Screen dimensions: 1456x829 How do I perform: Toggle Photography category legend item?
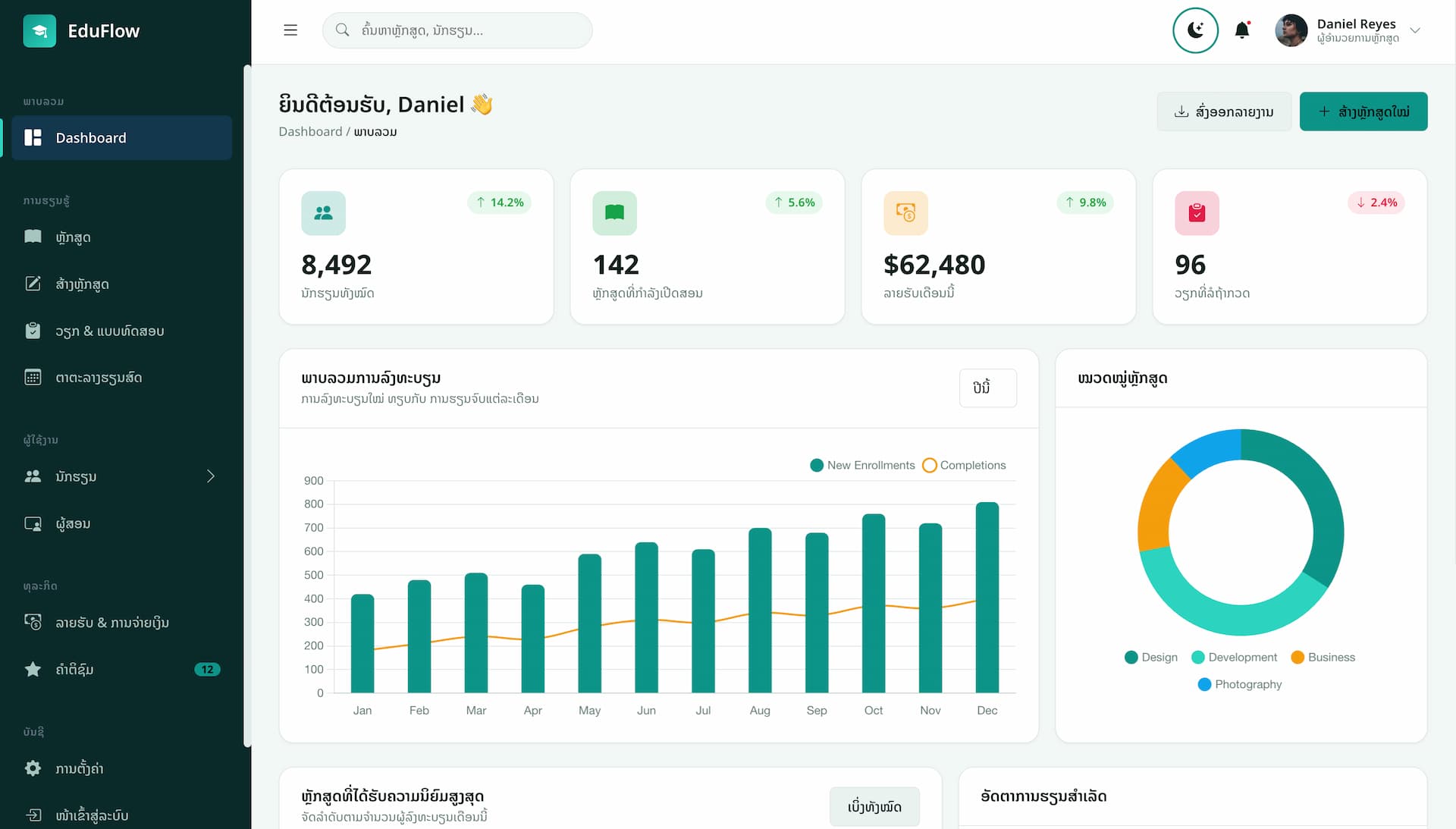click(1239, 684)
